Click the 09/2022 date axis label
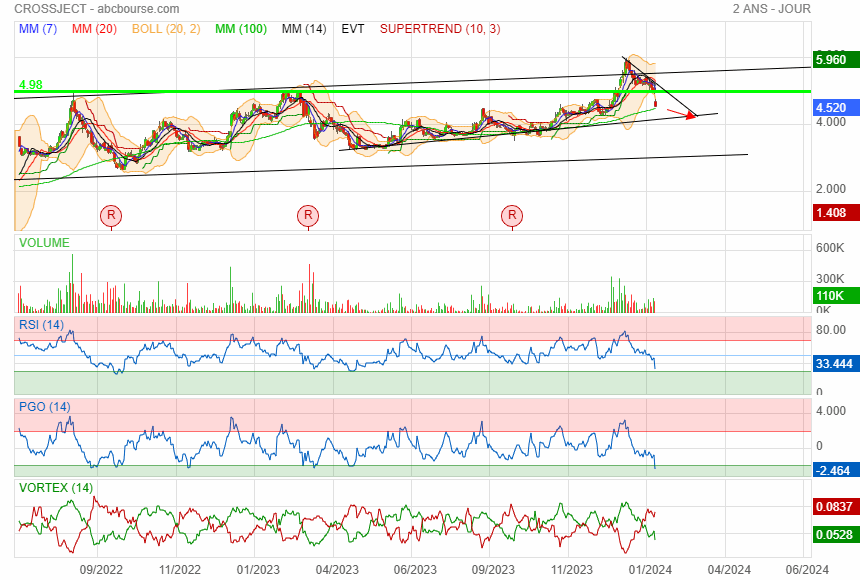 (x=101, y=570)
